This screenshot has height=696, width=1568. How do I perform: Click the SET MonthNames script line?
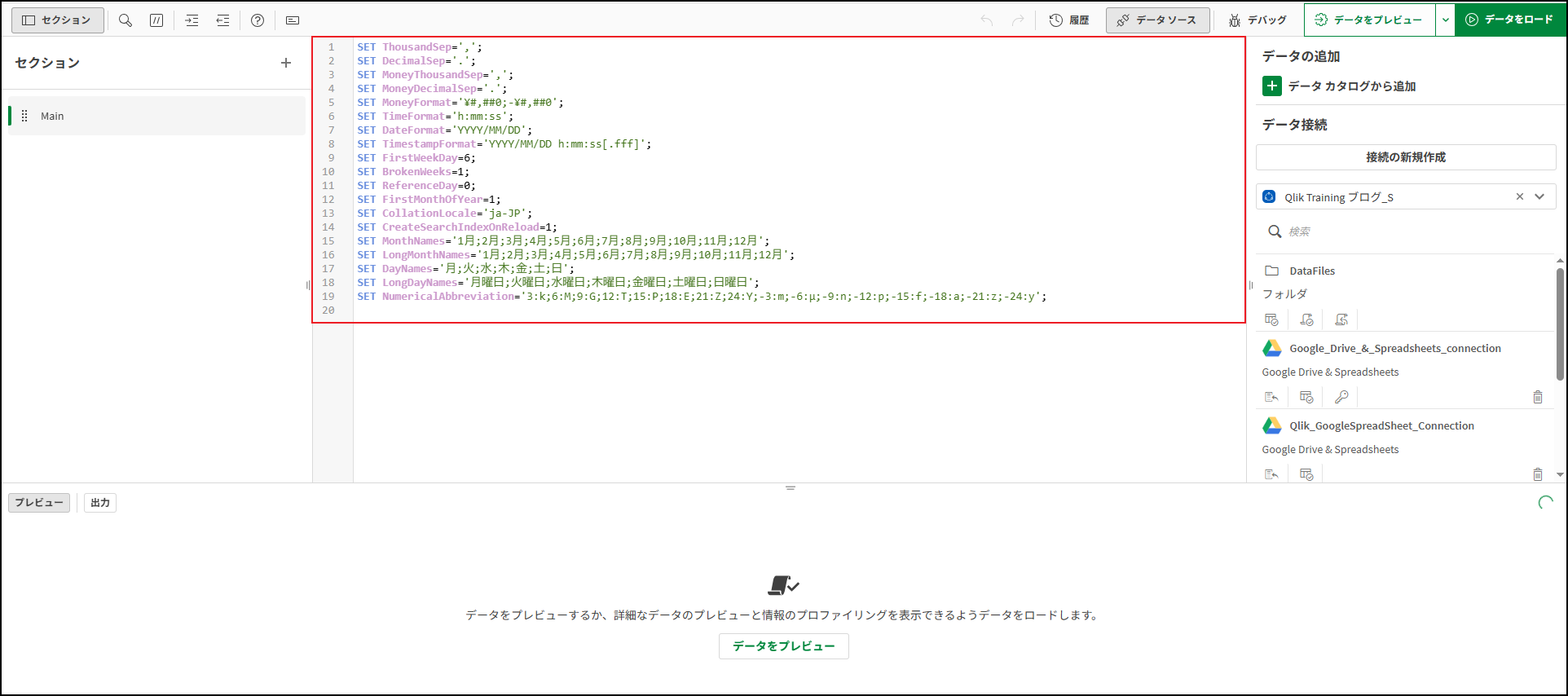563,241
